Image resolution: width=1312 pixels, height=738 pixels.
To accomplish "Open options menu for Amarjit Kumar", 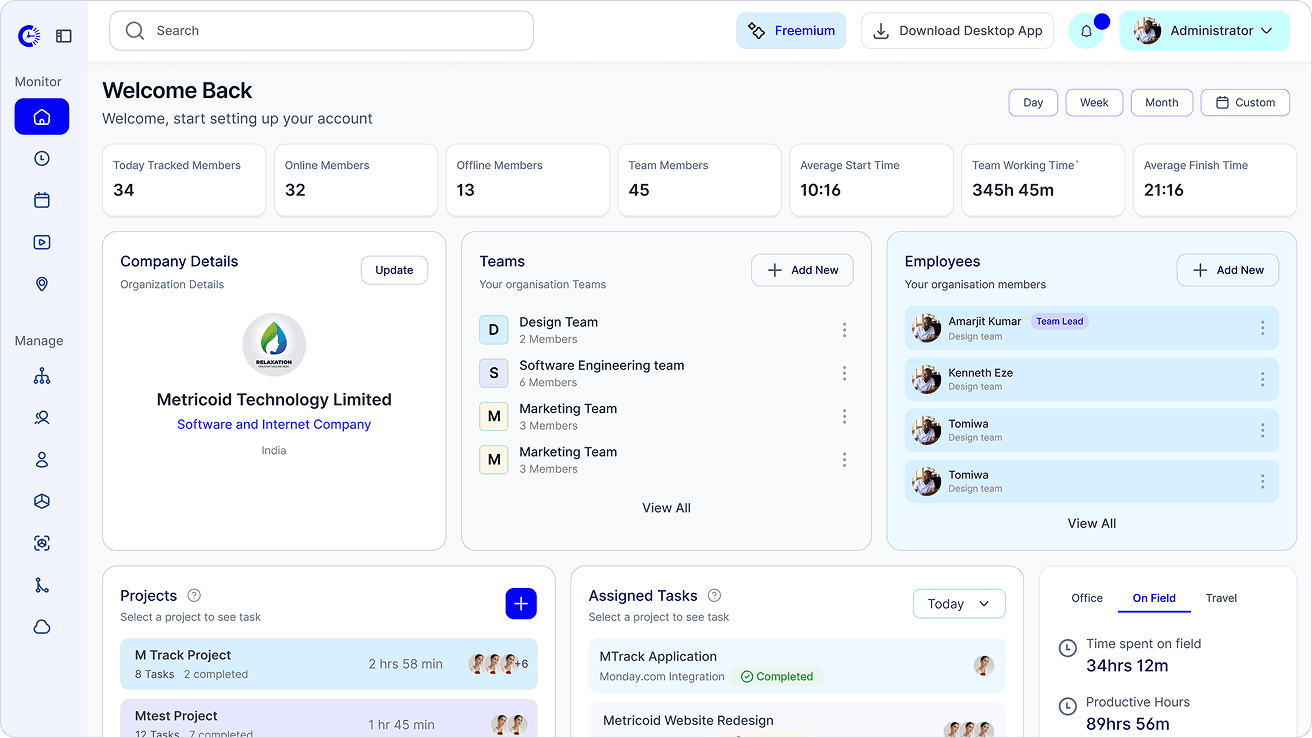I will click(1263, 328).
